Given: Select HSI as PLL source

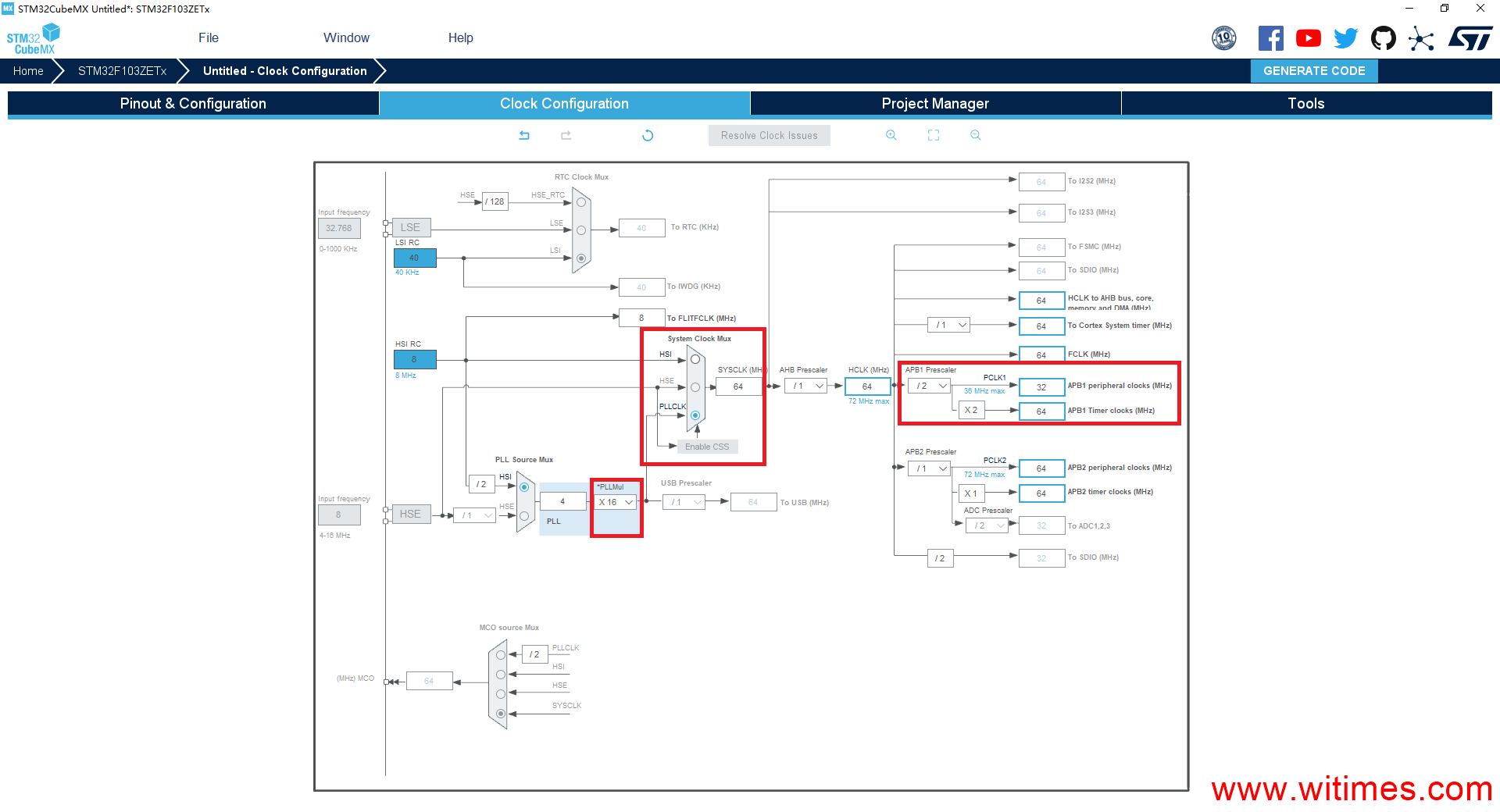Looking at the screenshot, I should 524,487.
